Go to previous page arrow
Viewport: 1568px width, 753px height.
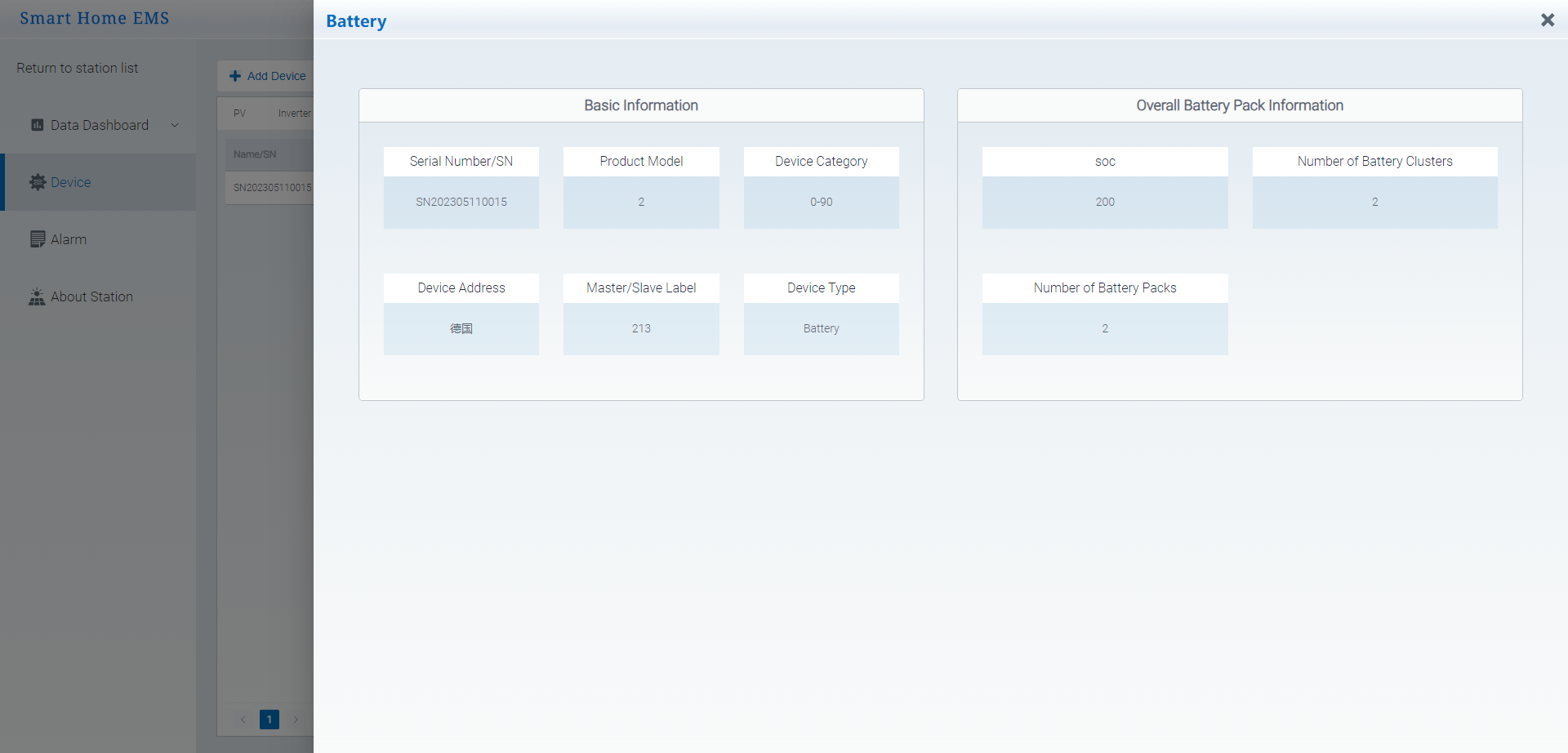point(243,720)
